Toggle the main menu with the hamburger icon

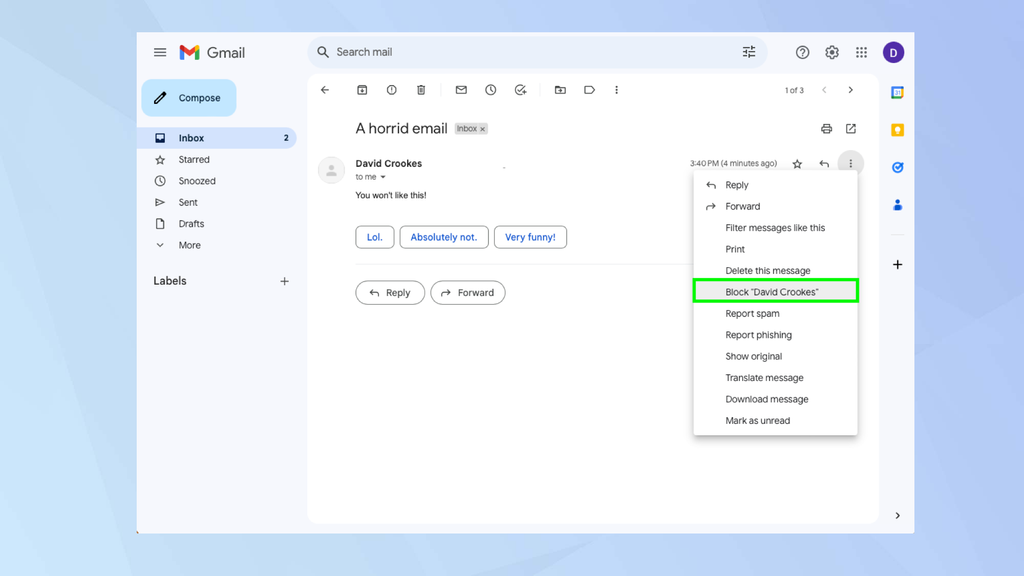[x=160, y=52]
